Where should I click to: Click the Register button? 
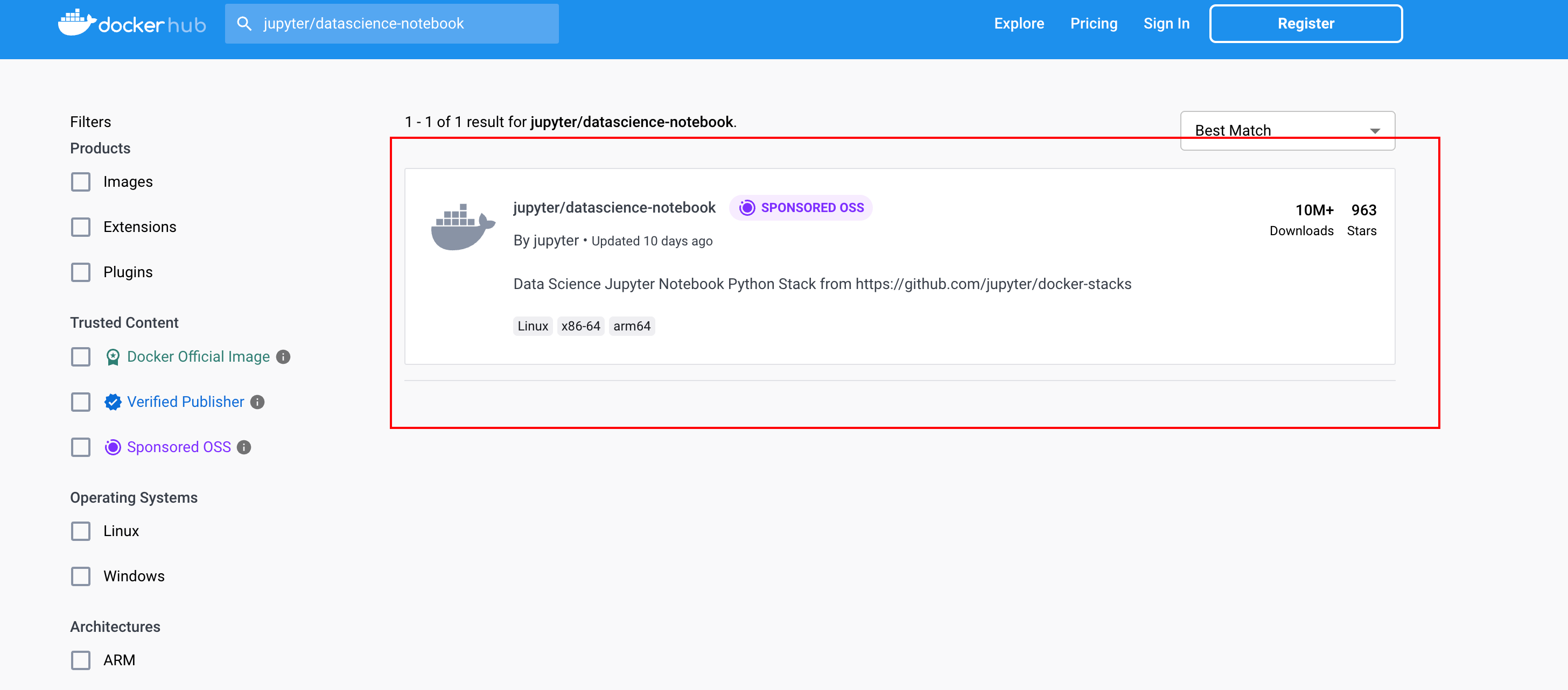(x=1306, y=24)
